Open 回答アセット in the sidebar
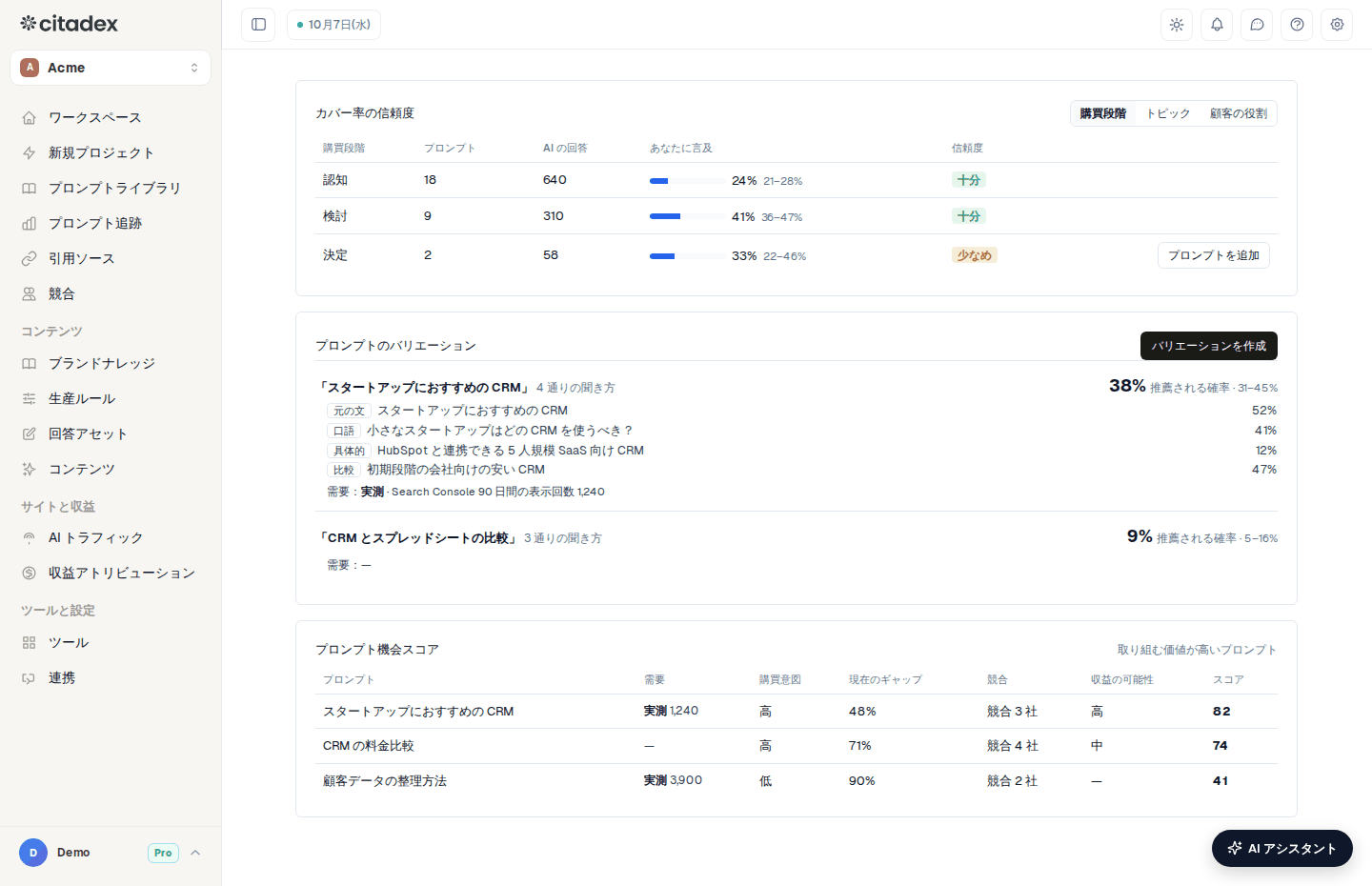Image resolution: width=1372 pixels, height=886 pixels. pos(111,433)
